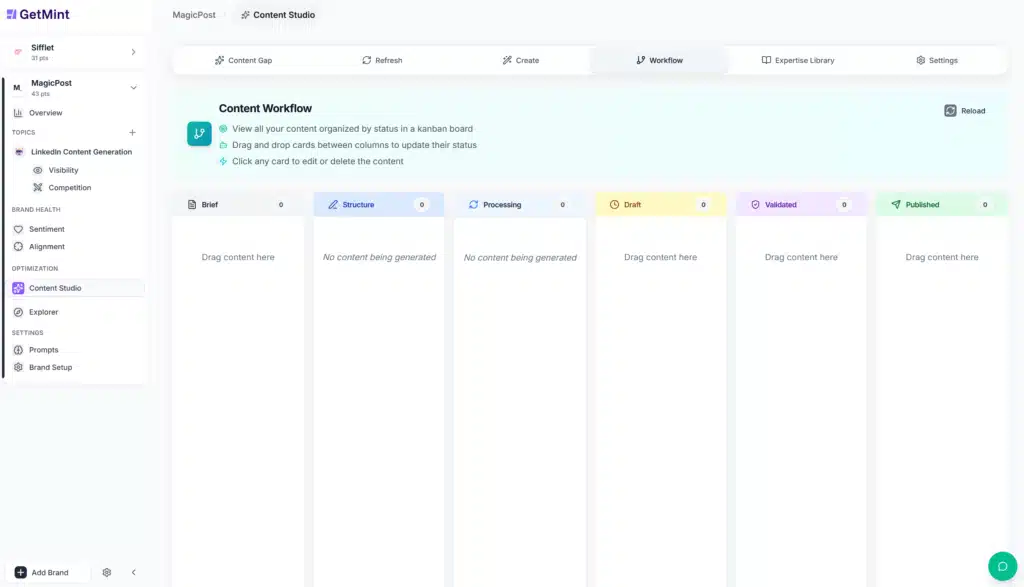Viewport: 1024px width, 587px height.
Task: Click the Structure column count badge
Action: (422, 204)
